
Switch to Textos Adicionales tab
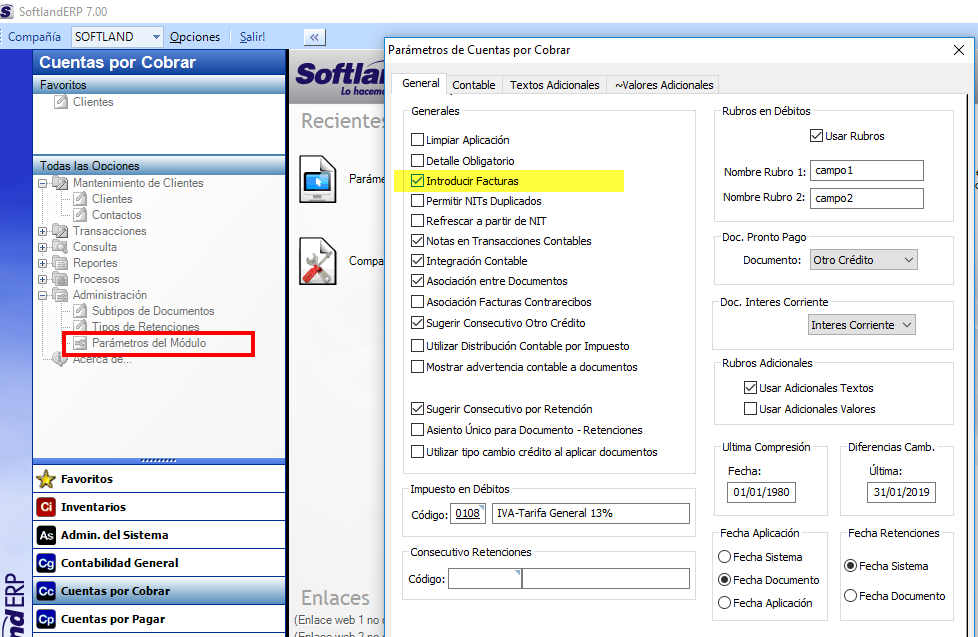coord(554,85)
